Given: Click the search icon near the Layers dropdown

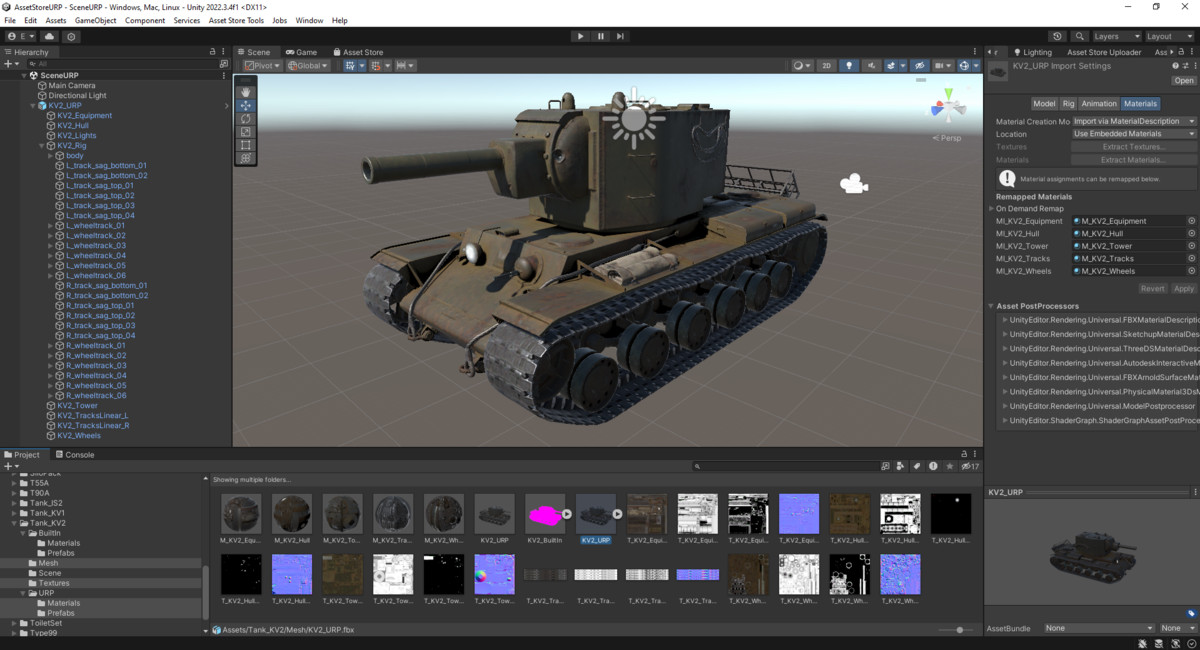Looking at the screenshot, I should 1079,35.
